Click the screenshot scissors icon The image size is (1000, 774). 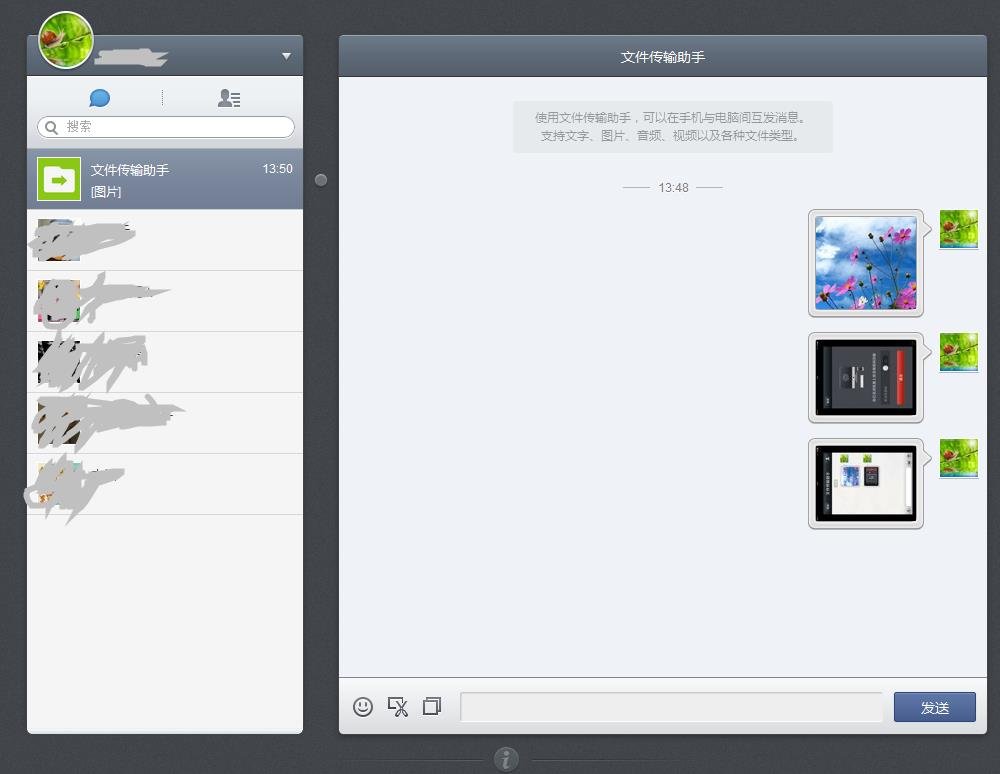397,707
